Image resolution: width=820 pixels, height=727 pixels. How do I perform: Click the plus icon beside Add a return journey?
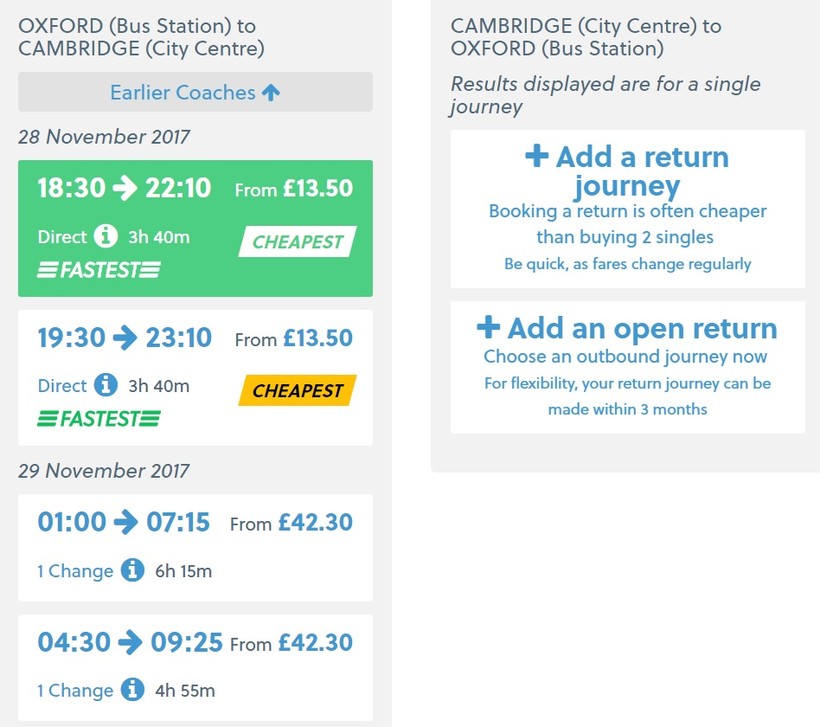click(x=537, y=157)
